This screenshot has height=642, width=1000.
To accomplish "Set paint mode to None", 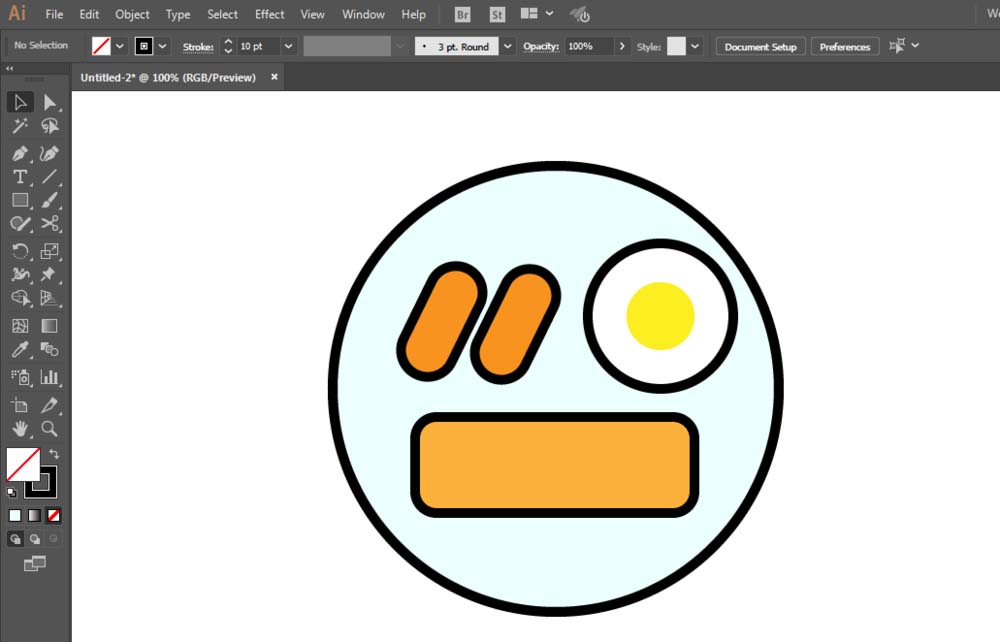I will 54,515.
